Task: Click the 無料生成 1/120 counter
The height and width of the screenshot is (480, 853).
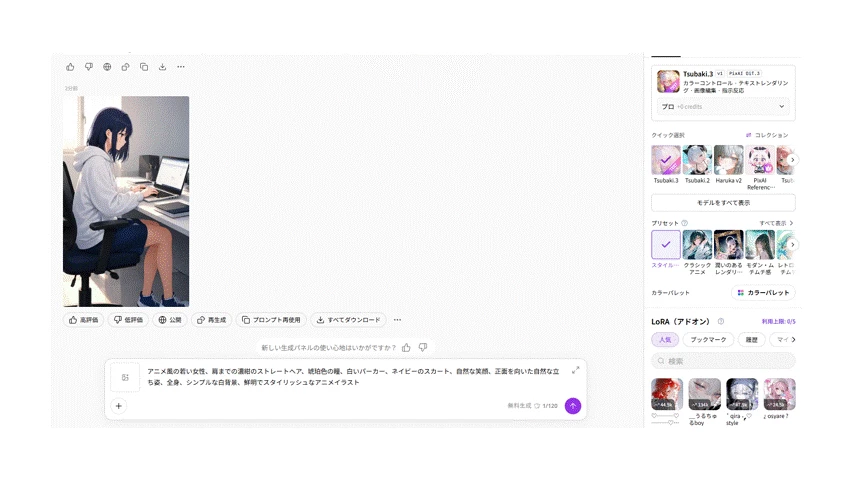Action: click(x=533, y=406)
